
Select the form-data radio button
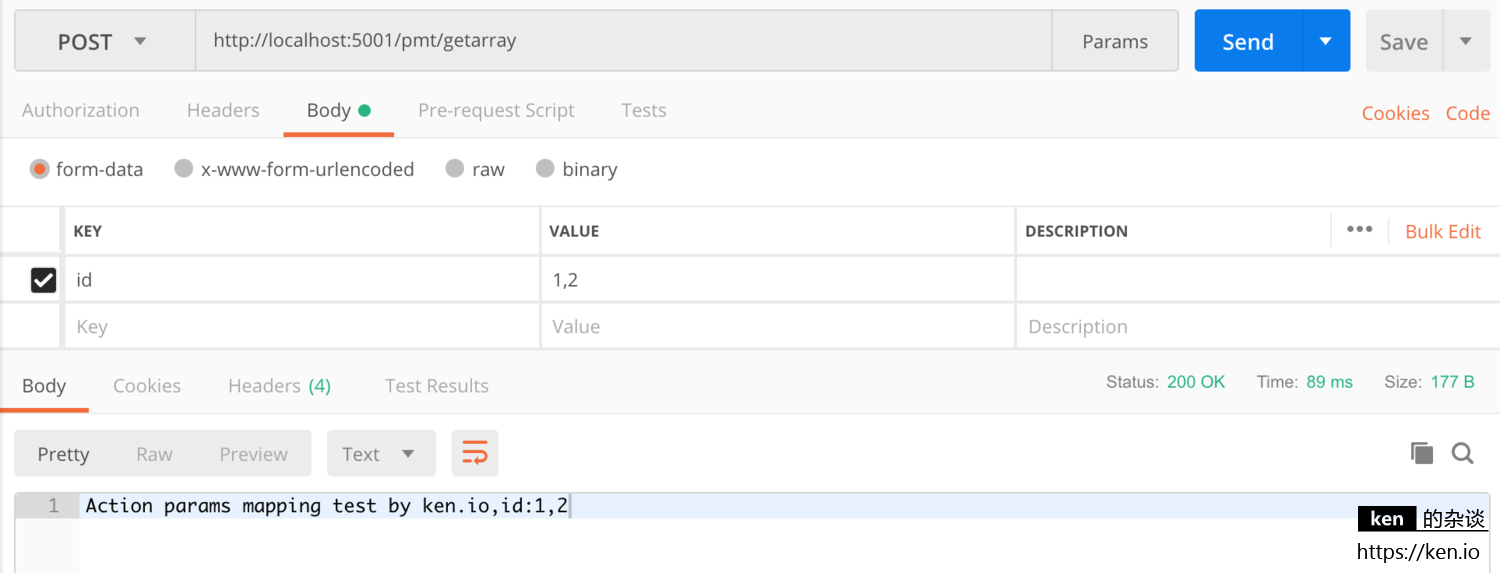(40, 169)
